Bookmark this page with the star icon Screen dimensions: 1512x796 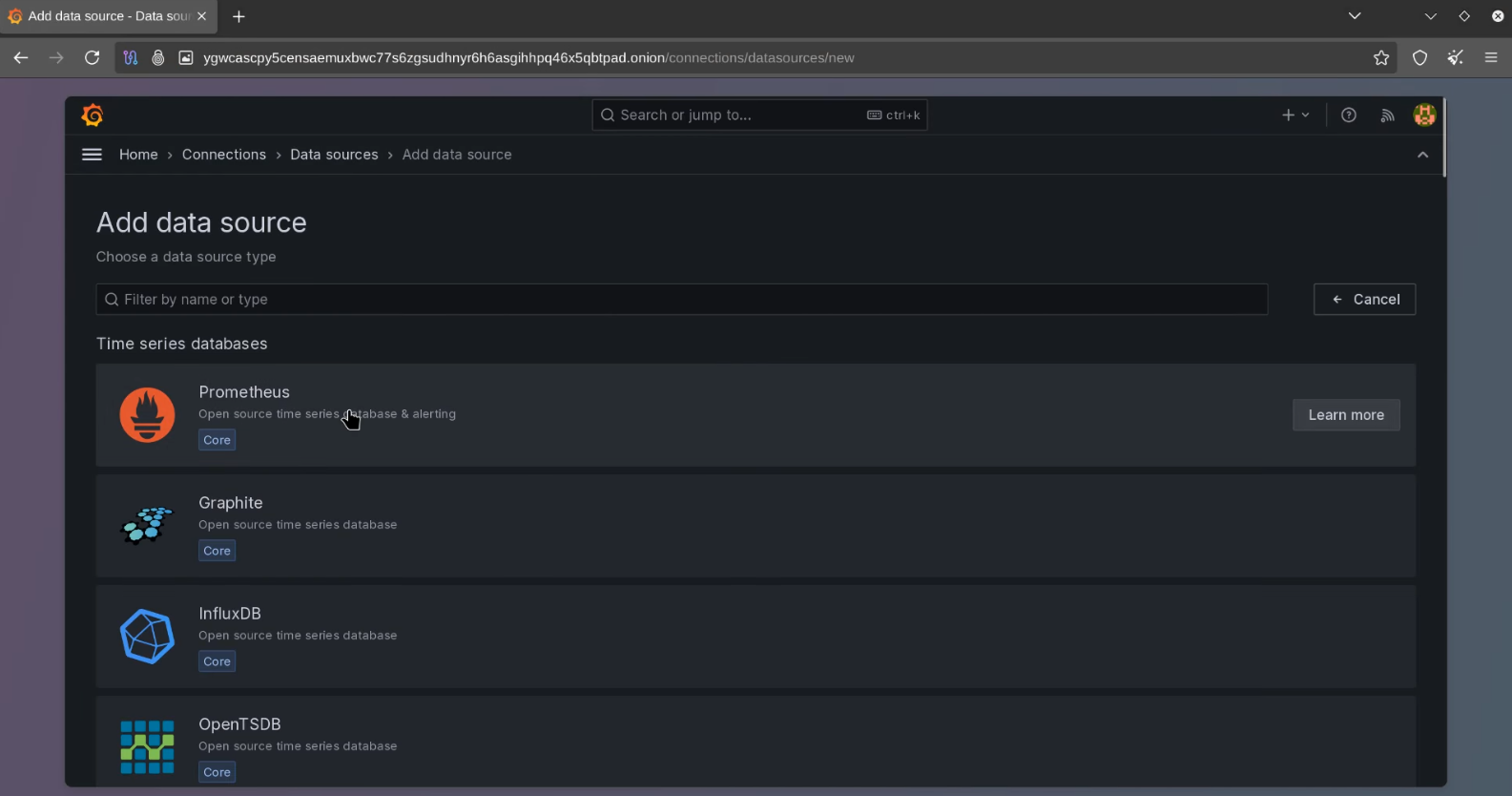click(1380, 58)
